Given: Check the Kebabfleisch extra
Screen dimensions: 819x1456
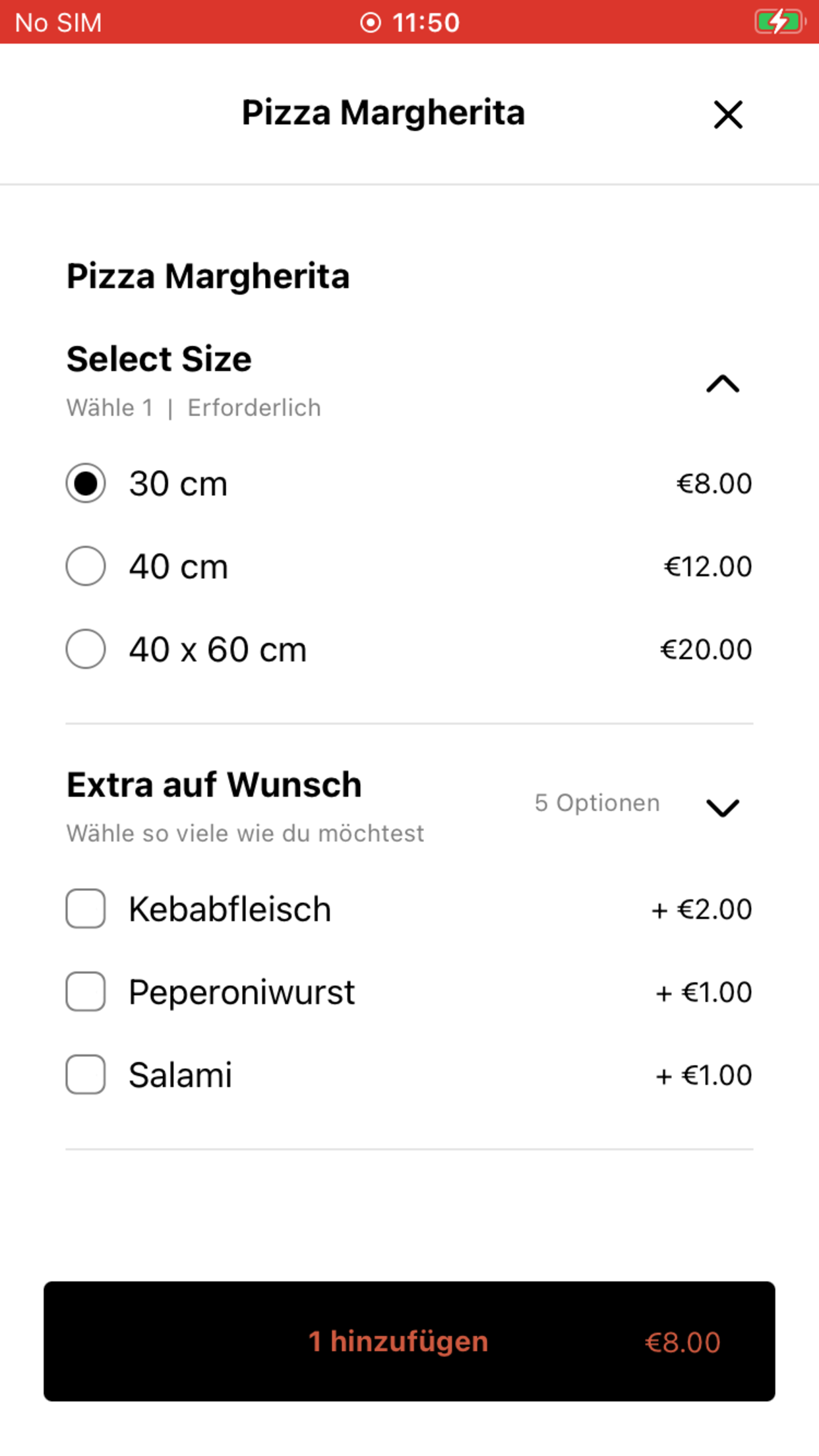Looking at the screenshot, I should pyautogui.click(x=86, y=909).
